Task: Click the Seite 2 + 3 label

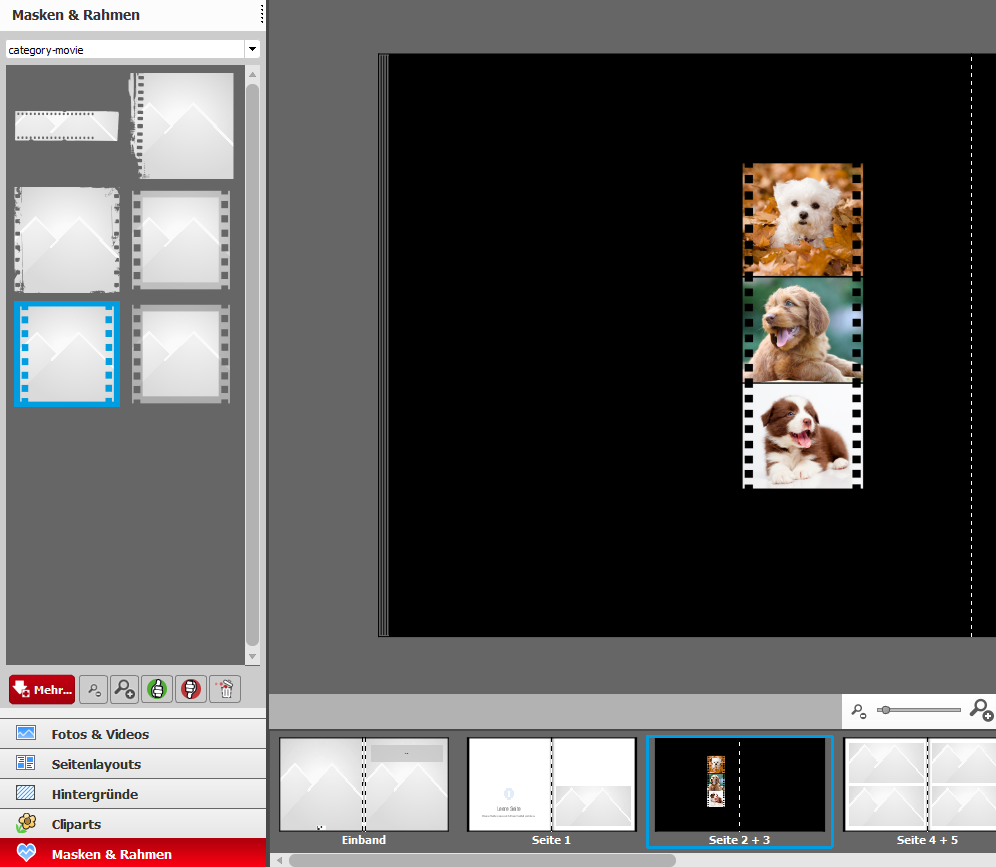Action: (739, 840)
